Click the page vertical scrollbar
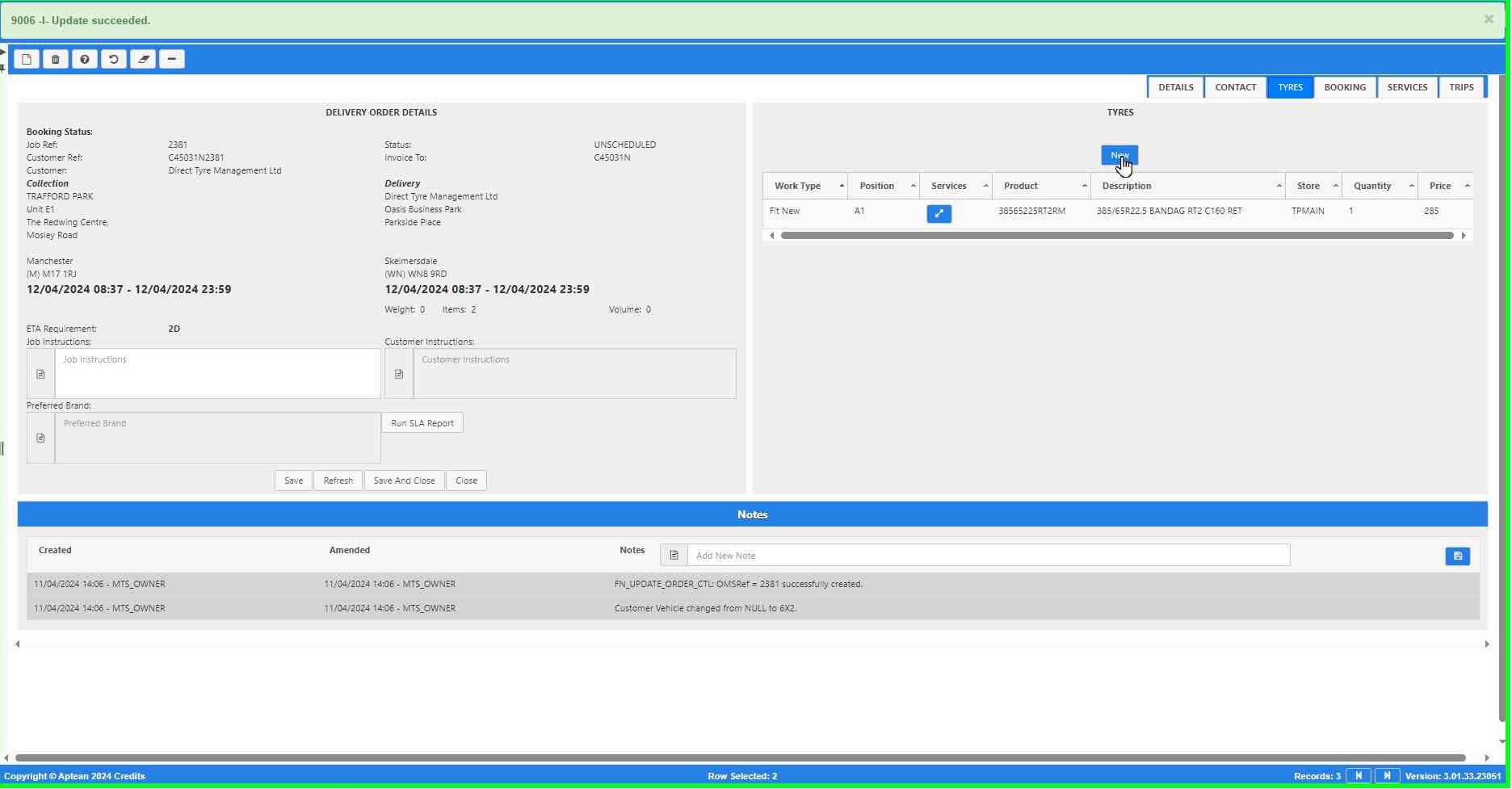The width and height of the screenshot is (1512, 789). [x=1501, y=399]
